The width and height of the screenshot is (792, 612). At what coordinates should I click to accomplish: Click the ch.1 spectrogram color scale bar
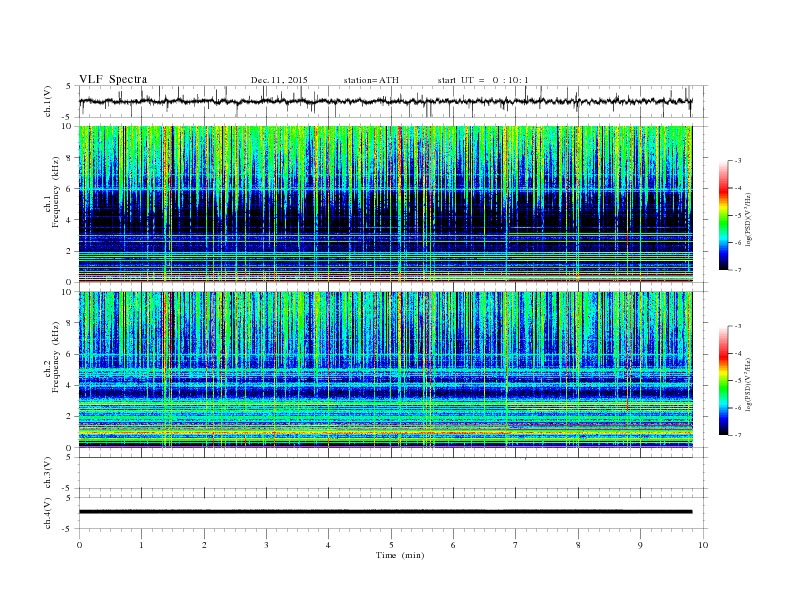click(723, 215)
